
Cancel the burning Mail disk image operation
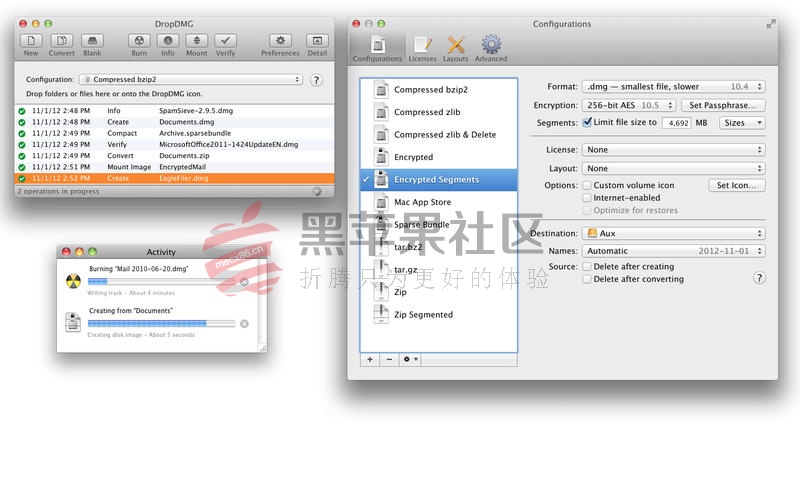[x=244, y=282]
